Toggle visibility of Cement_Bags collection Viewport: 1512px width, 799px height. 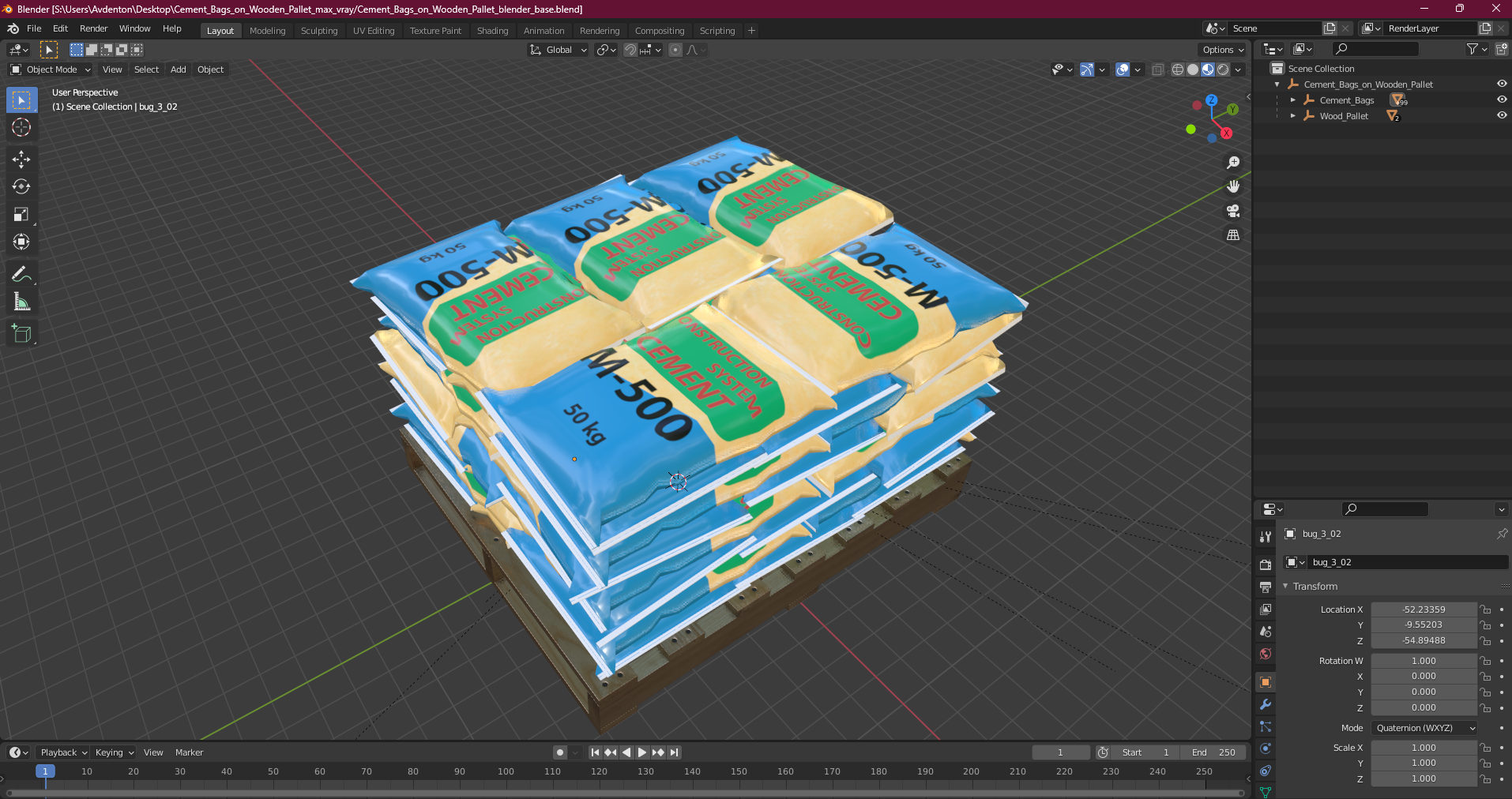click(1502, 99)
